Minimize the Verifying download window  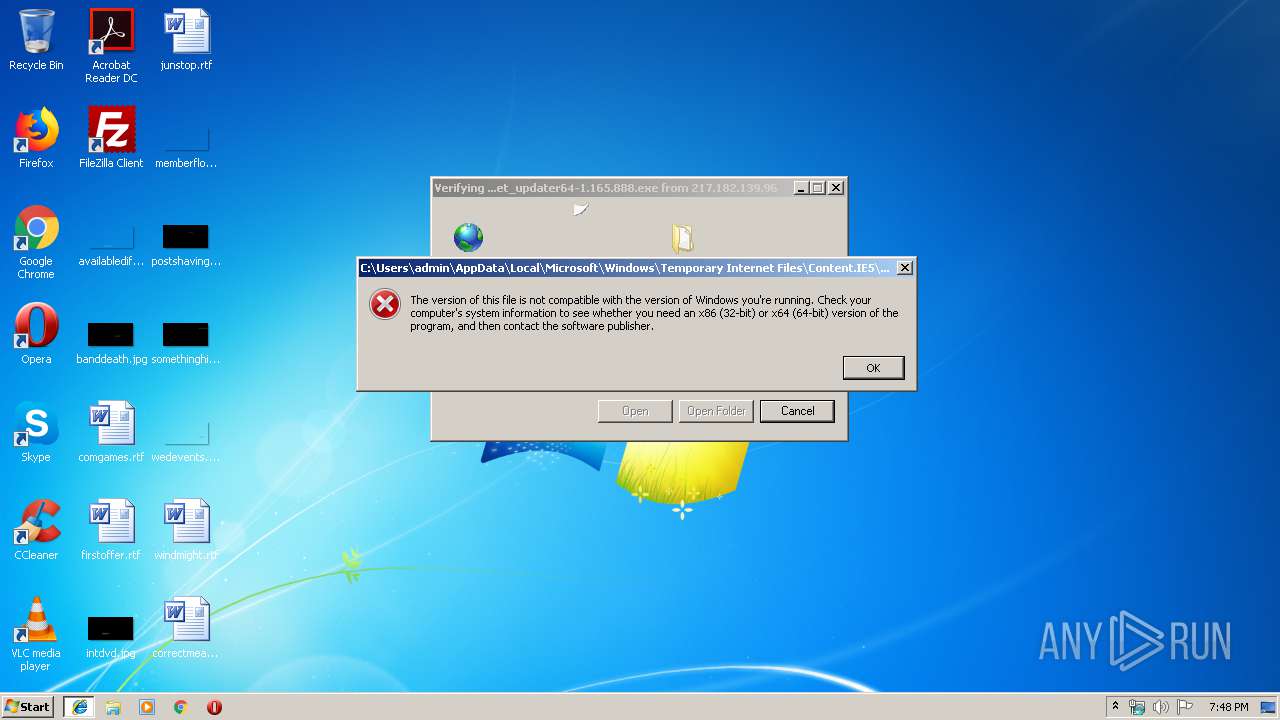click(801, 188)
